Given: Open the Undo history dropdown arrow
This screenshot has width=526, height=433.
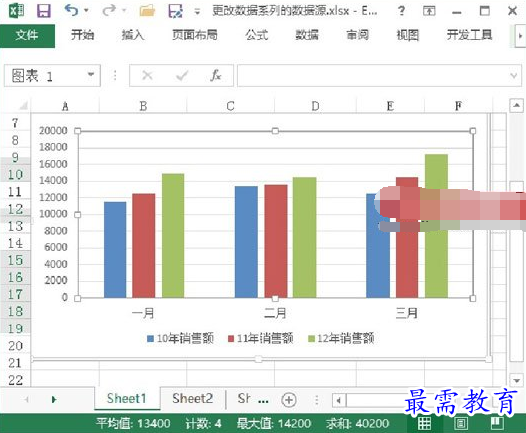Looking at the screenshot, I should click(86, 11).
